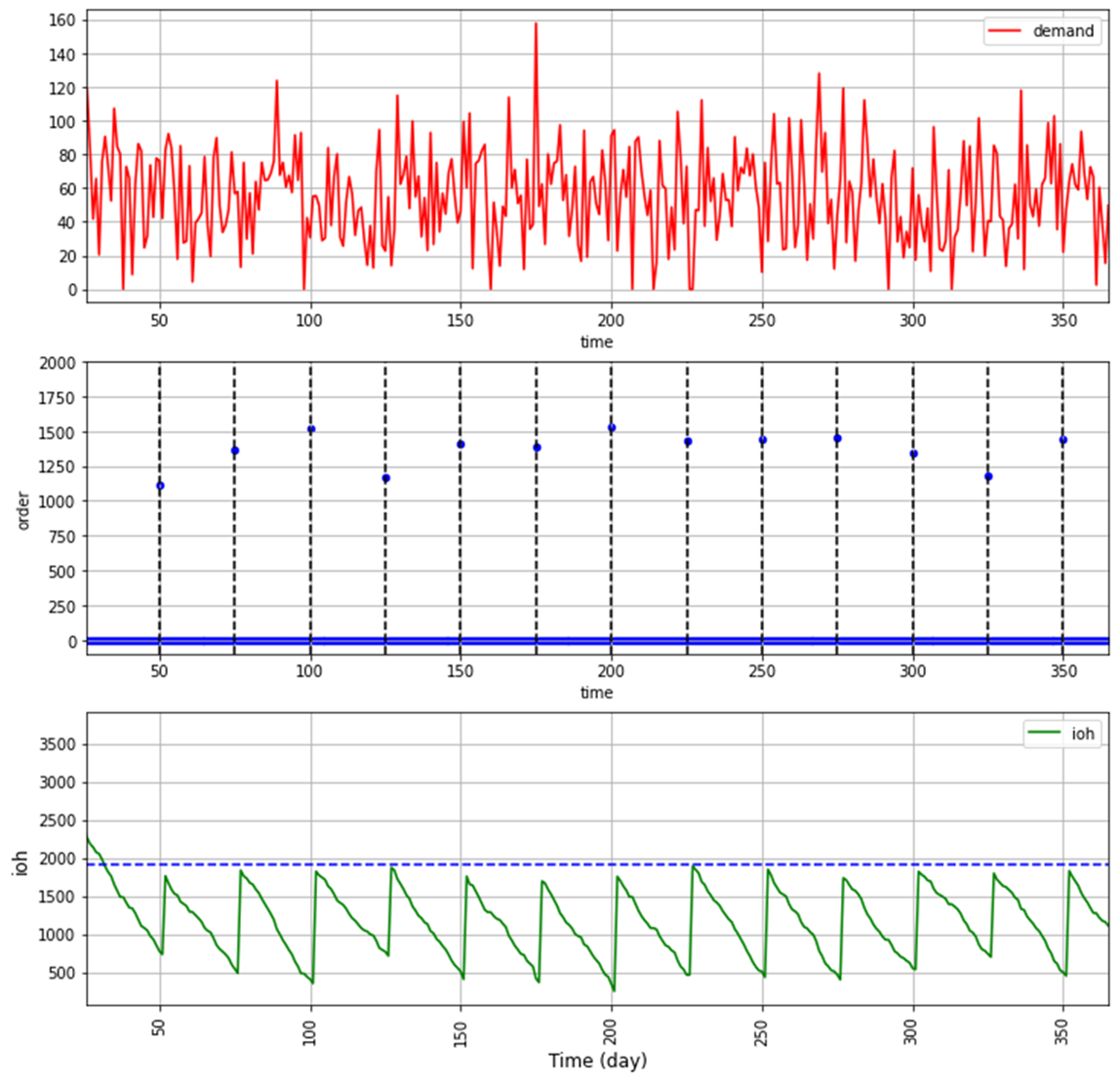Click the 'Time (day)' x-axis label
This screenshot has width=1120, height=1082.
pos(597,1061)
